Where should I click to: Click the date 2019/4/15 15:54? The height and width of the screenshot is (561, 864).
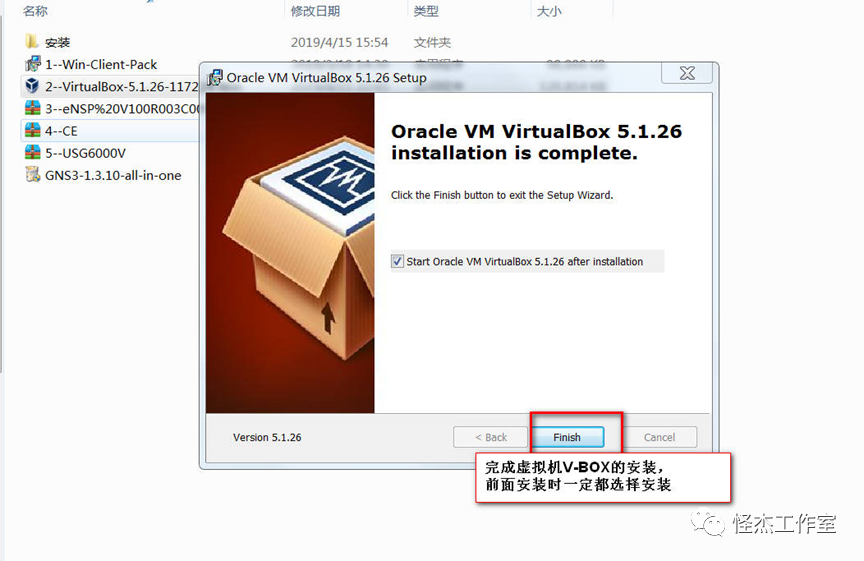click(339, 42)
